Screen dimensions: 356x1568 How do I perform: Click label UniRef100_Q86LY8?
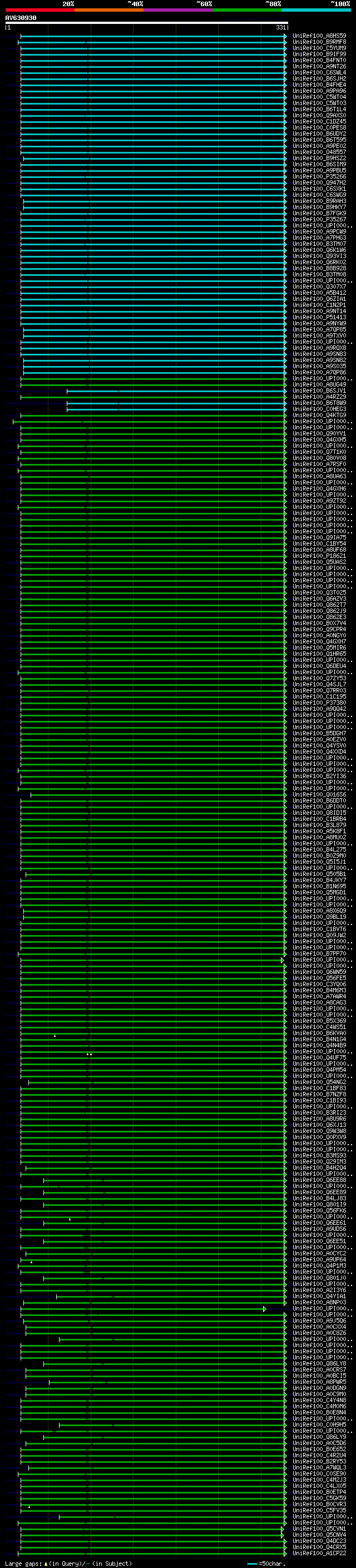point(319,1363)
